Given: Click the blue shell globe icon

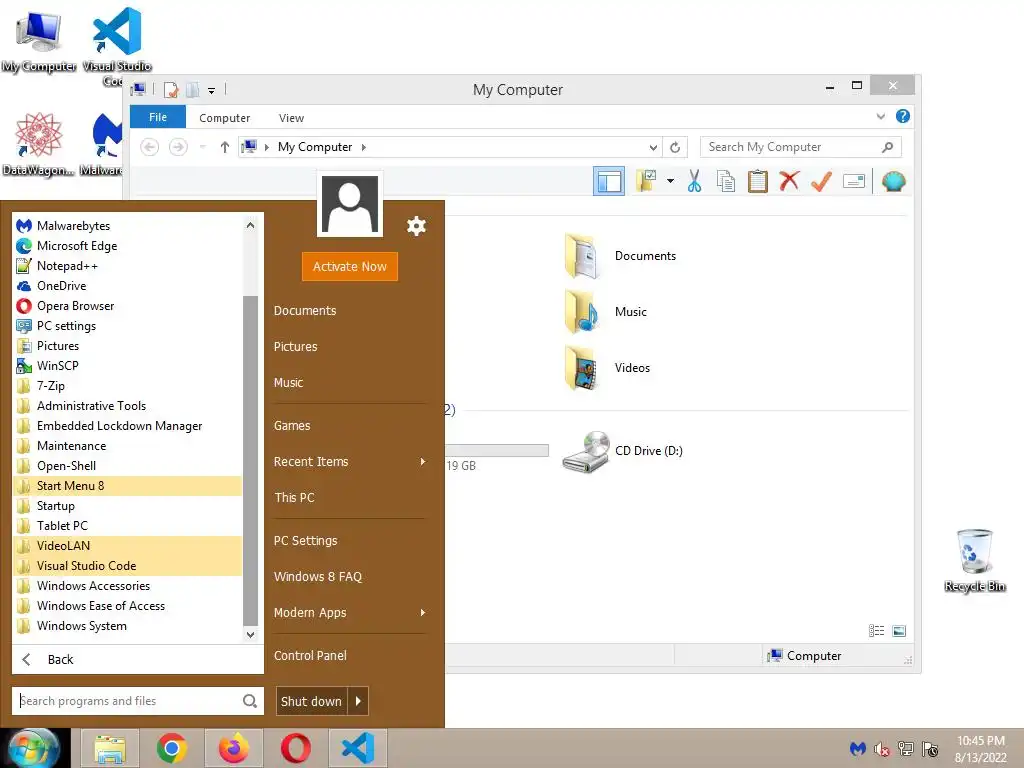Looking at the screenshot, I should pyautogui.click(x=893, y=181).
